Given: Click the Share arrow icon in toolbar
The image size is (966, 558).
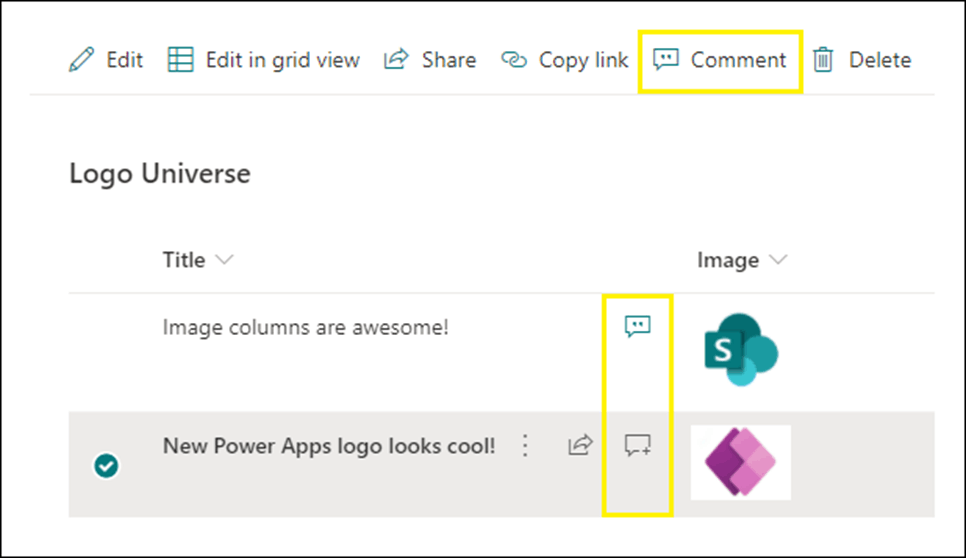Looking at the screenshot, I should coord(396,59).
